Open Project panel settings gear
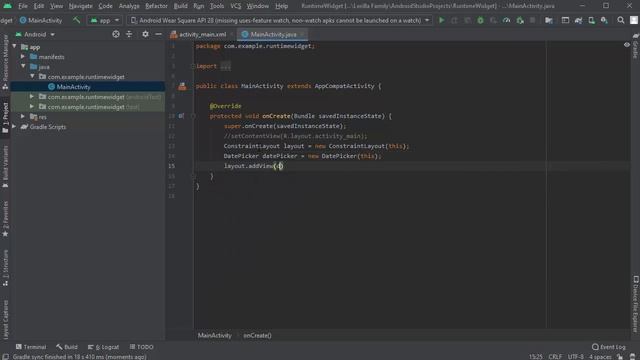Screen dimensions: 640x360 pos(145,34)
